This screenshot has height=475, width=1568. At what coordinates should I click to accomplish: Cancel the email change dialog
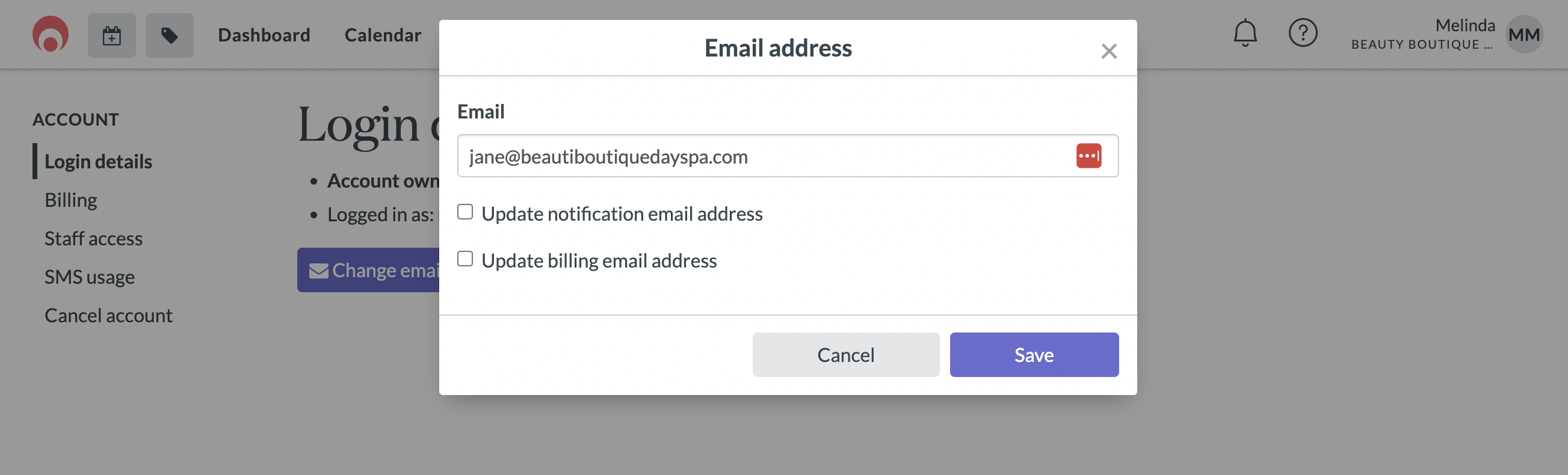845,355
